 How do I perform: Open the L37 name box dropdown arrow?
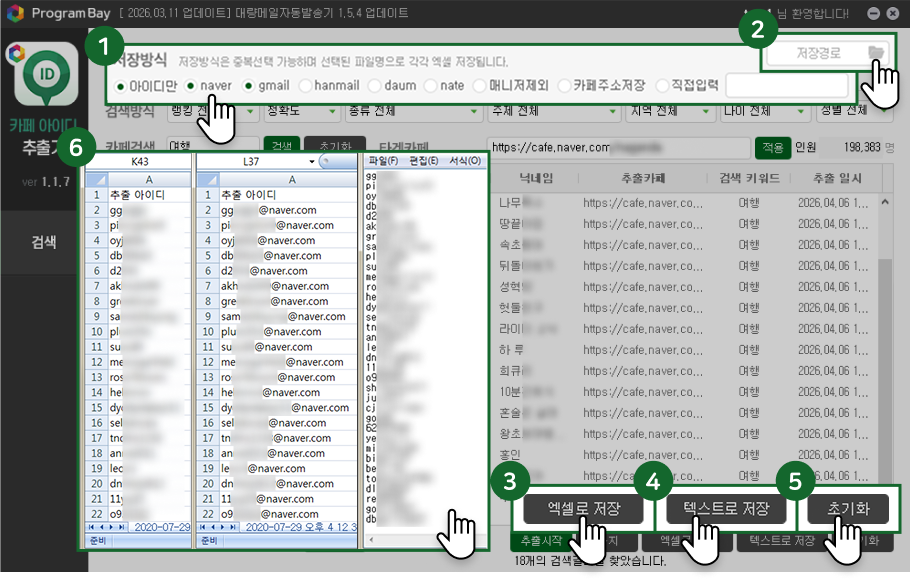click(312, 161)
